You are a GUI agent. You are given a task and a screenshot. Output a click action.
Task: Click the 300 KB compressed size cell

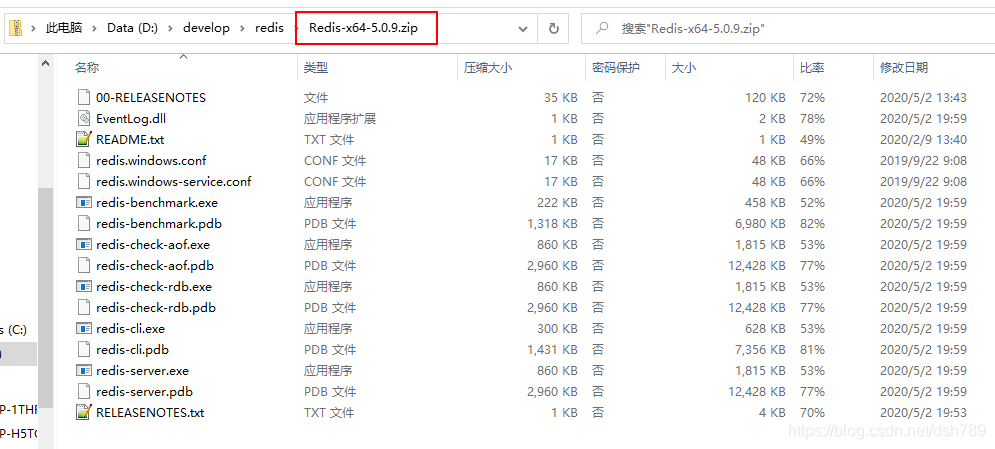557,329
